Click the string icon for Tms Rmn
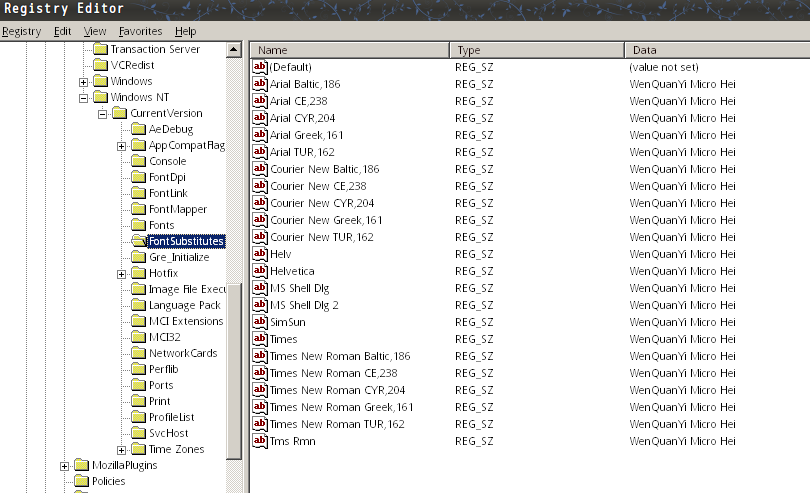This screenshot has height=493, width=810. (260, 441)
